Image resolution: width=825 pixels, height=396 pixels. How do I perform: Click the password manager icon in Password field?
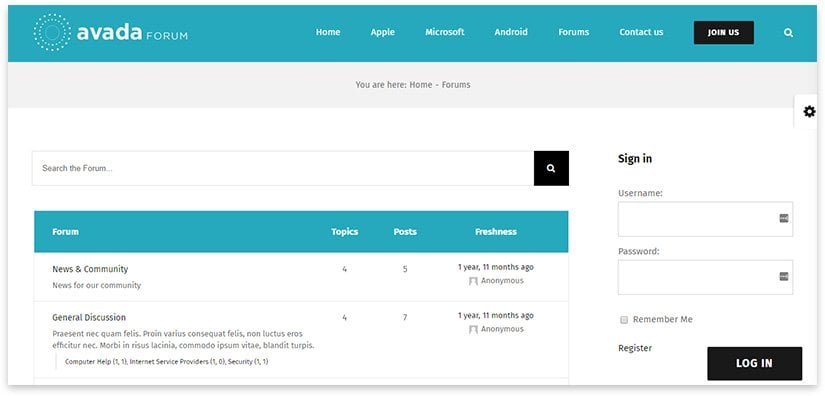(x=784, y=276)
